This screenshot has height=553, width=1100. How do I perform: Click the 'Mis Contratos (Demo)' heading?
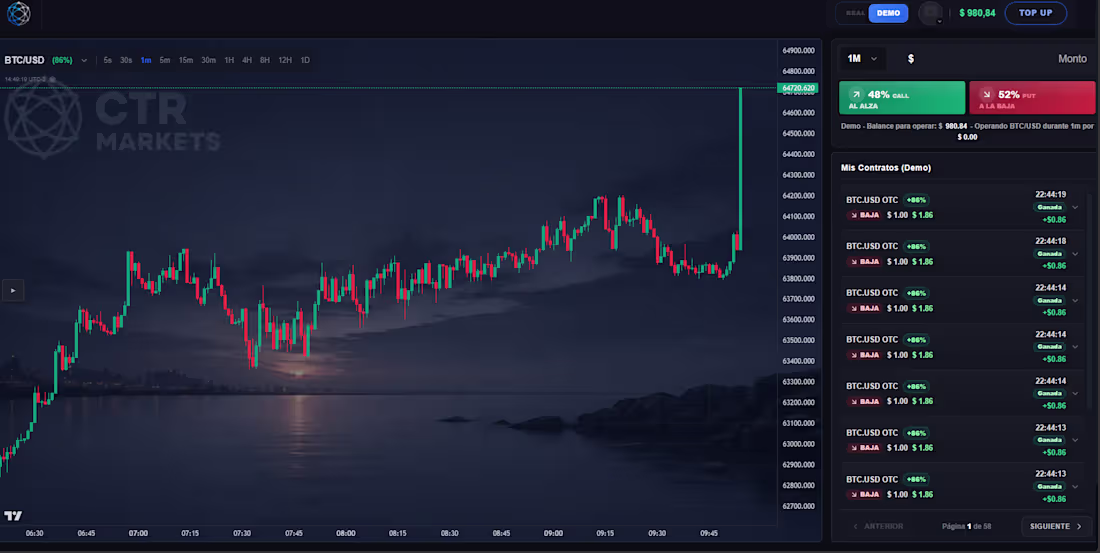(x=885, y=168)
